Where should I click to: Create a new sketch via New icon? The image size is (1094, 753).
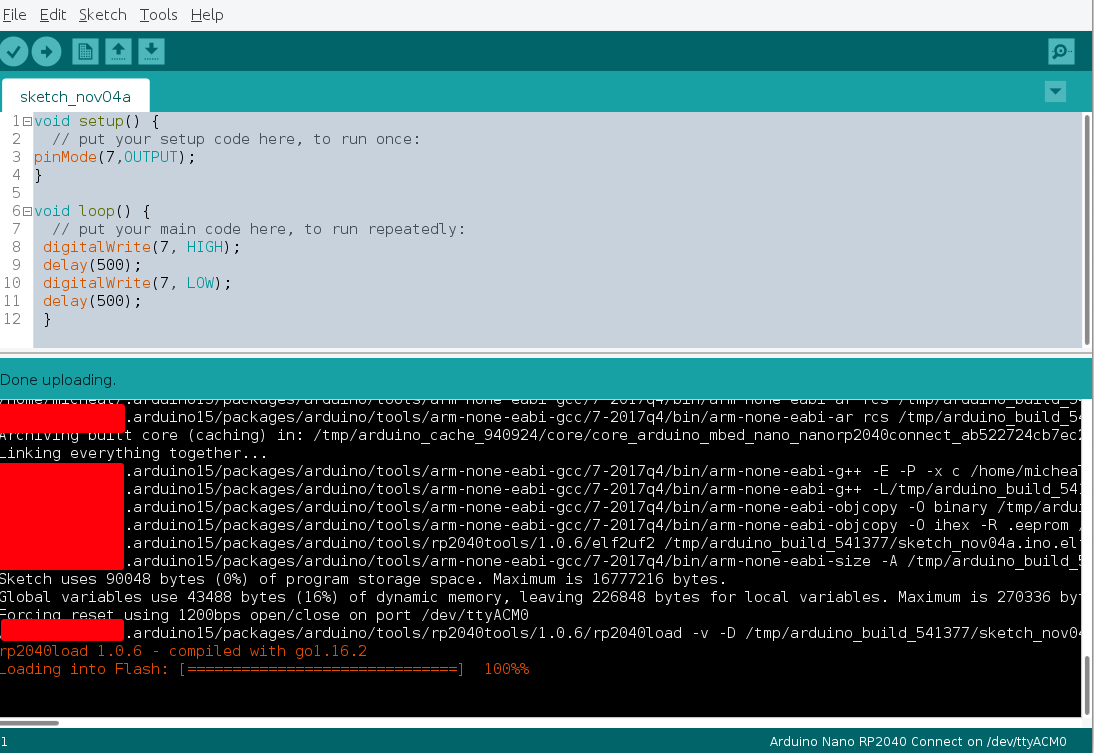point(85,50)
